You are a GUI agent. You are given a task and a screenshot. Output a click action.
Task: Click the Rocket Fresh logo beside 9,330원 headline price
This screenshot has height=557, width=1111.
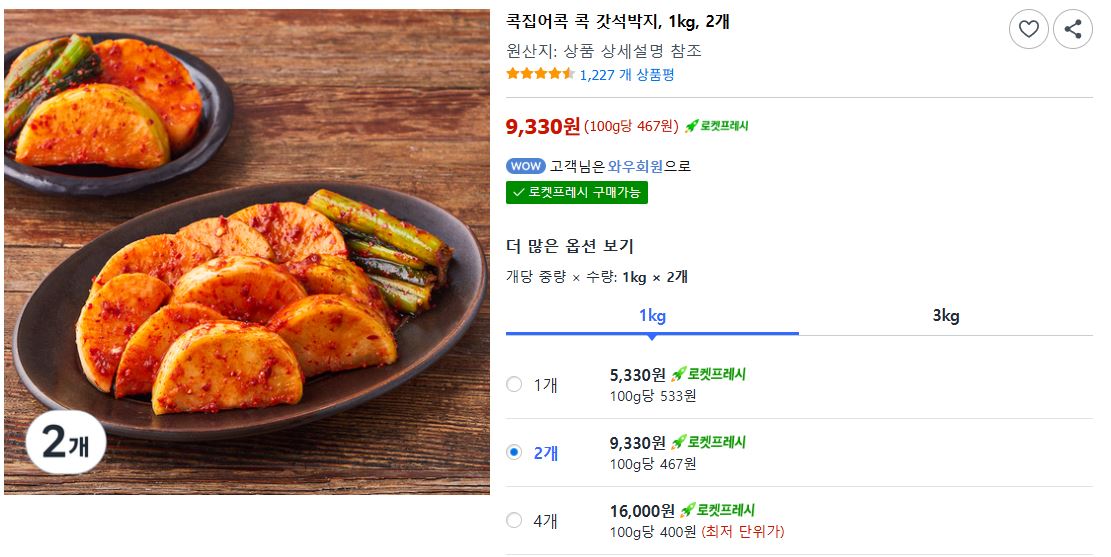point(716,126)
